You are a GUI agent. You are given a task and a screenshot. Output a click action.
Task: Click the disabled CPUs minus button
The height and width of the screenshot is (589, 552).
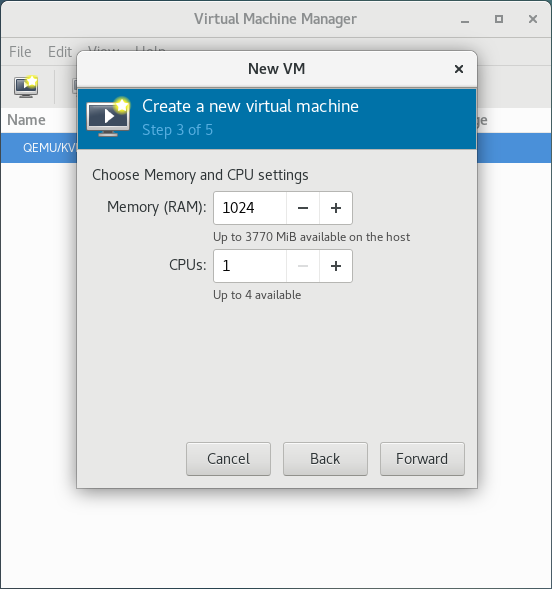[303, 266]
